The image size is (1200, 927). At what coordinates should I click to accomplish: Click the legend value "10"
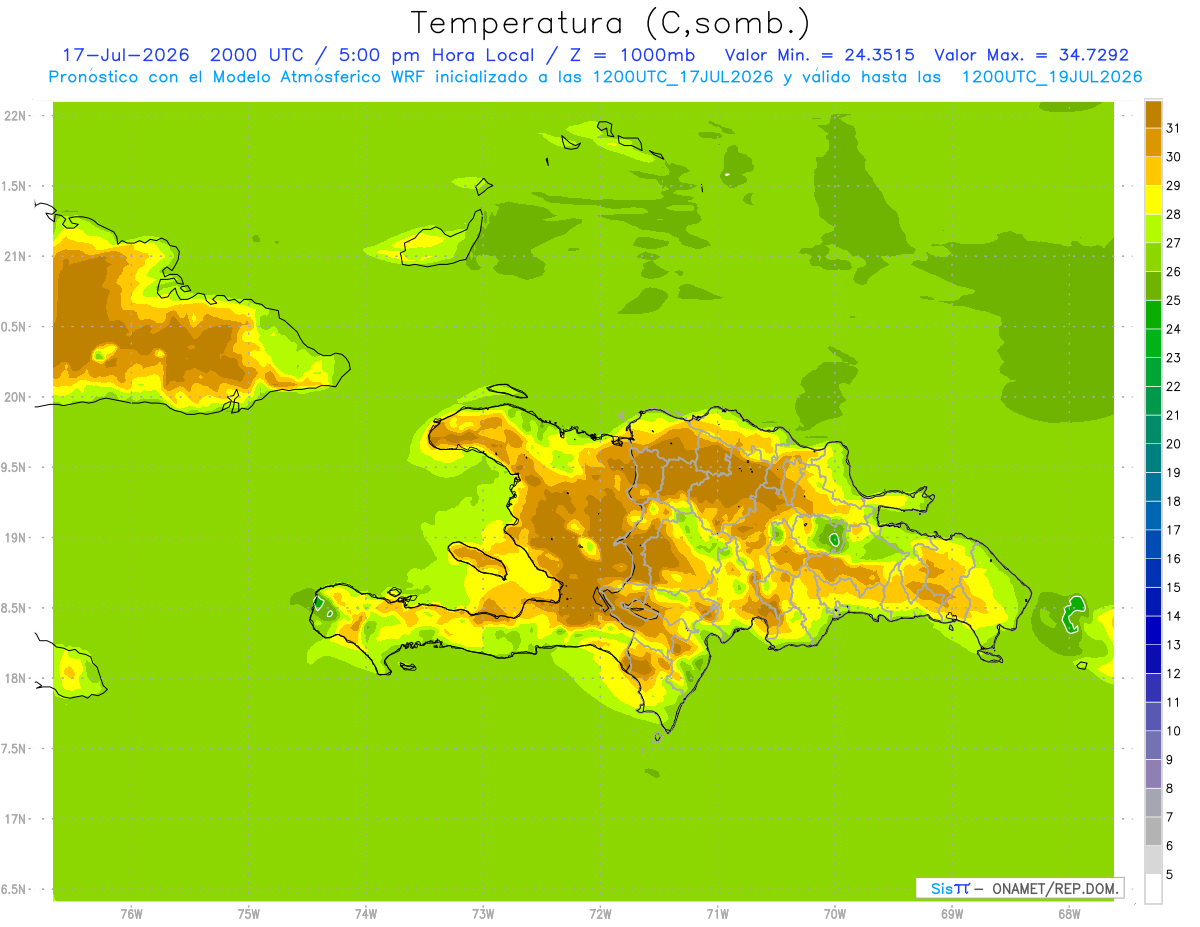point(1175,730)
